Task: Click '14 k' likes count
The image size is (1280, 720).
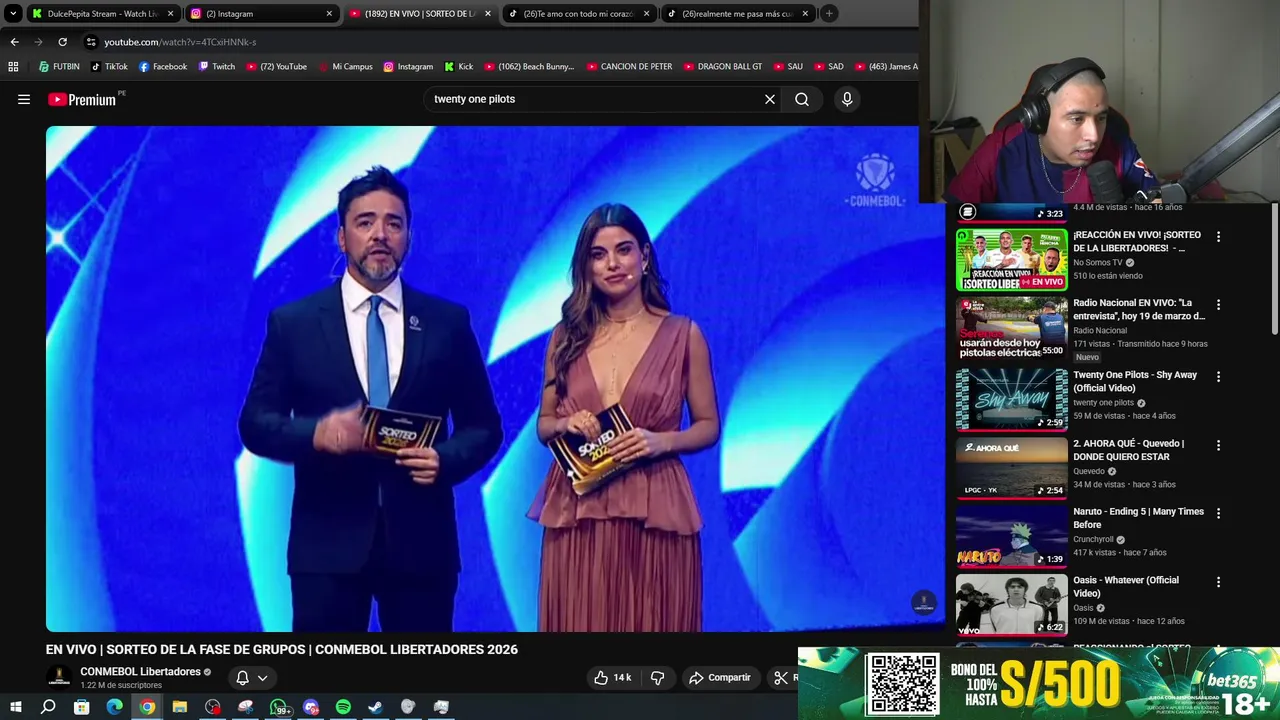Action: click(x=622, y=678)
